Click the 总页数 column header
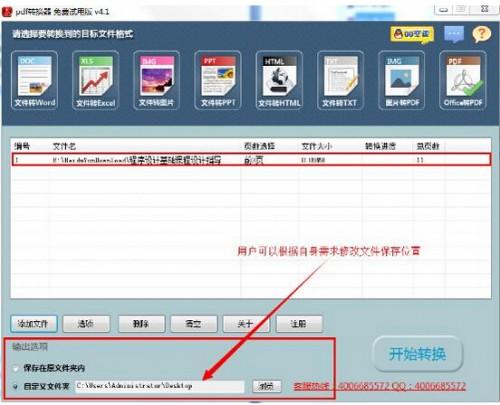Screen dimensions: 500x405 pyautogui.click(x=428, y=146)
